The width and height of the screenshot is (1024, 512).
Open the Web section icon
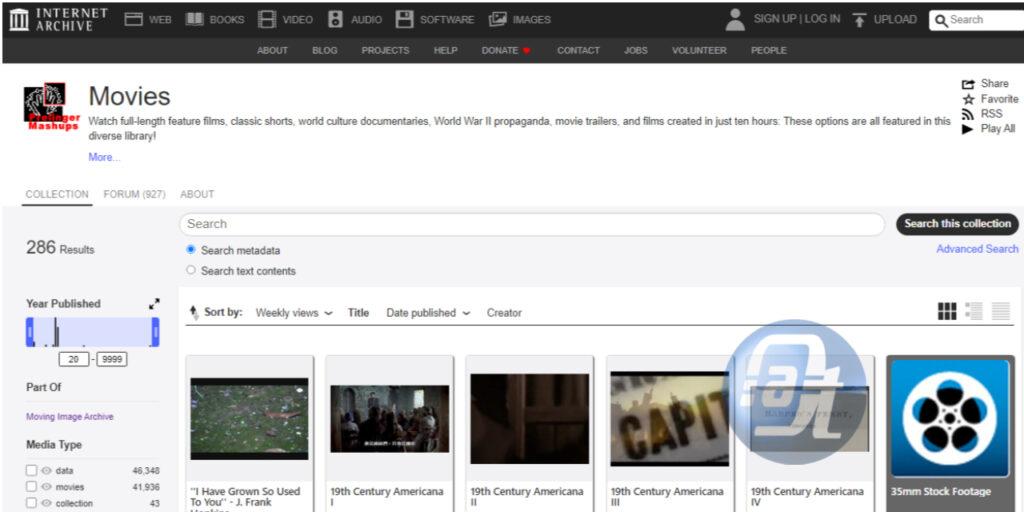[x=134, y=20]
